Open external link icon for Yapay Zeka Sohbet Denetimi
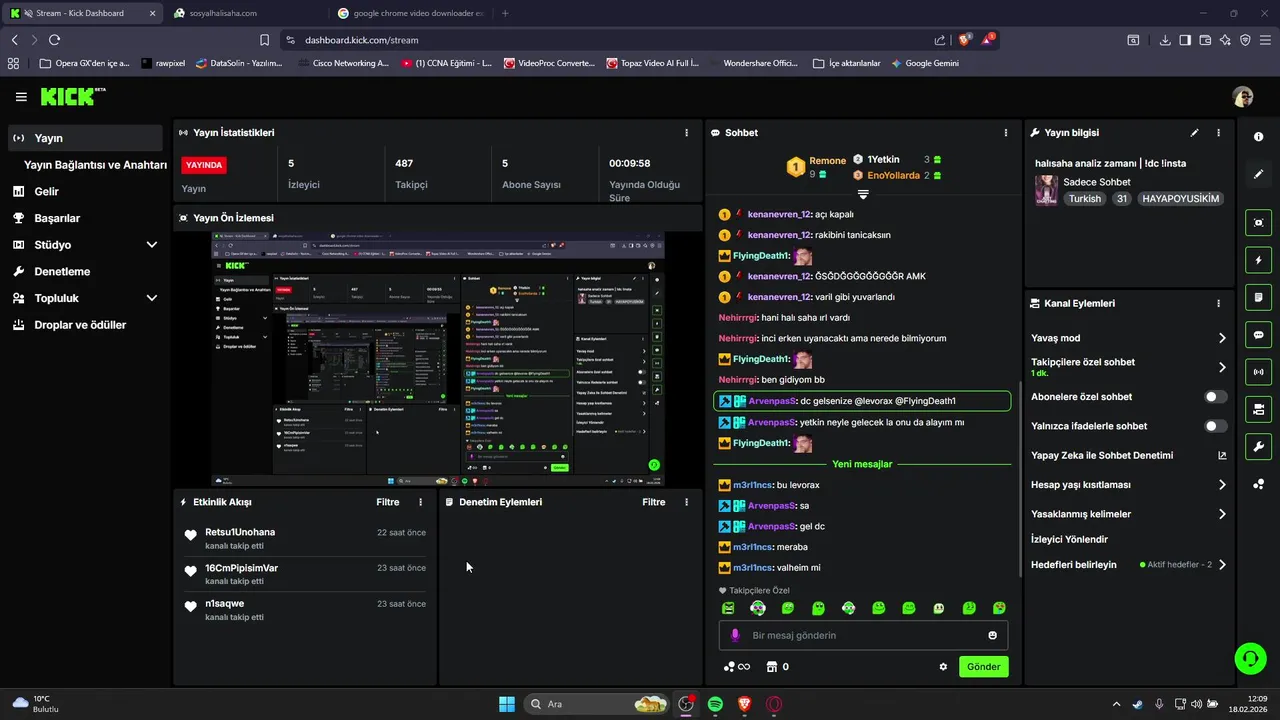The width and height of the screenshot is (1280, 720). pyautogui.click(x=1222, y=455)
